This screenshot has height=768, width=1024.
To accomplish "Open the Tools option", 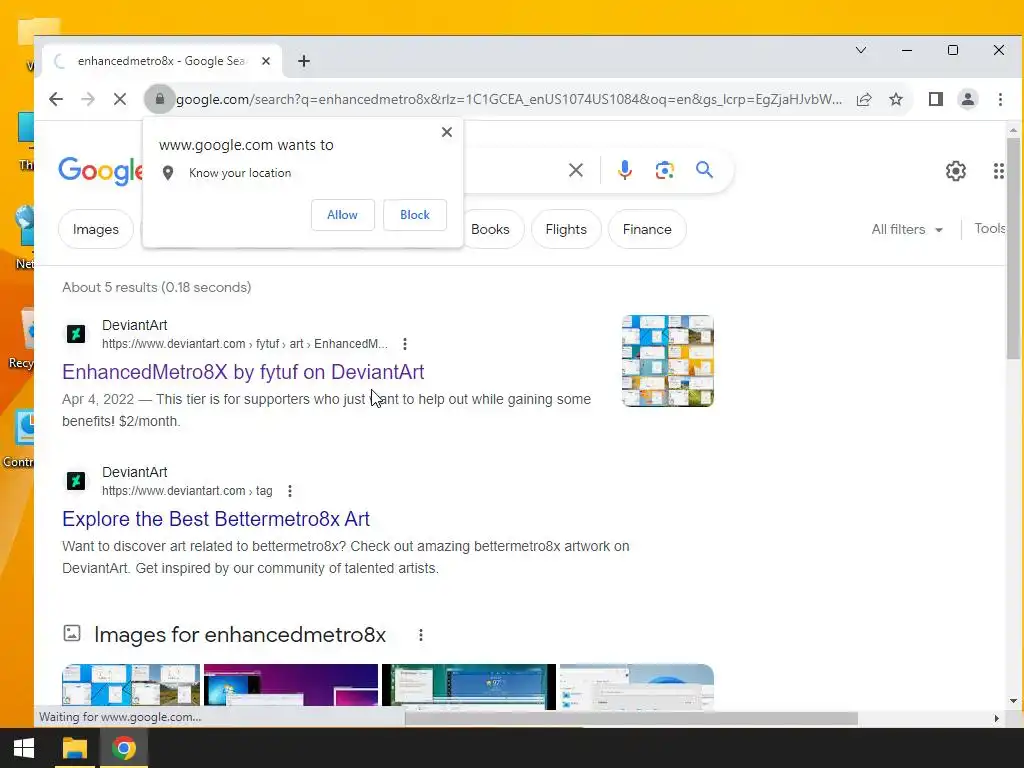I will pyautogui.click(x=989, y=229).
